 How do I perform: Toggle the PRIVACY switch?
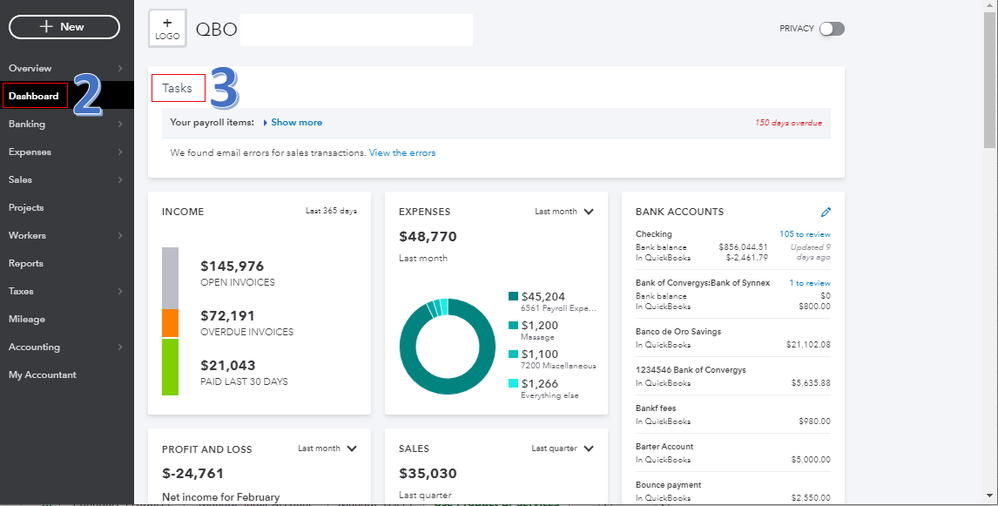[x=831, y=29]
